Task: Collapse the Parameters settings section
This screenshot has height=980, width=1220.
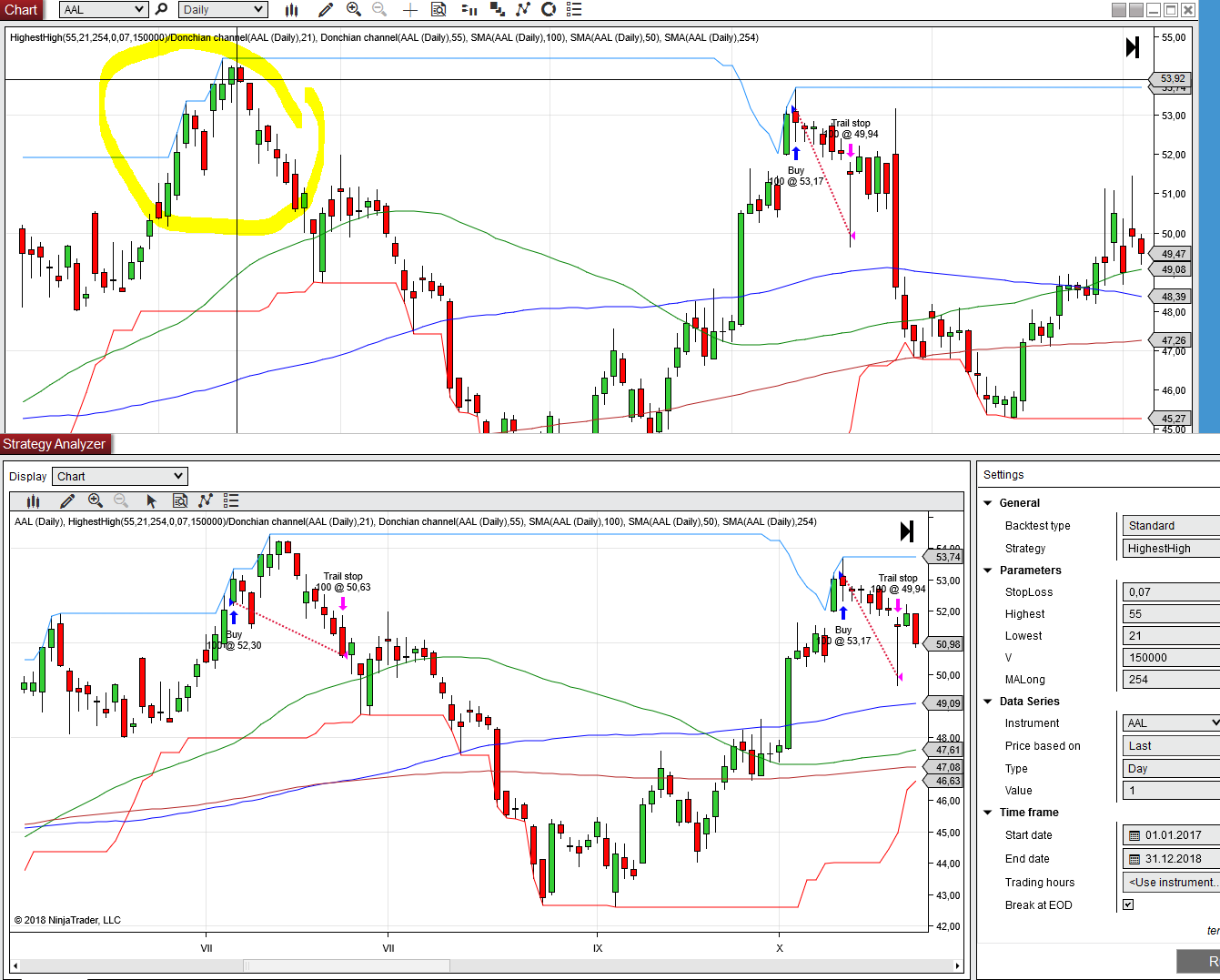Action: click(988, 571)
